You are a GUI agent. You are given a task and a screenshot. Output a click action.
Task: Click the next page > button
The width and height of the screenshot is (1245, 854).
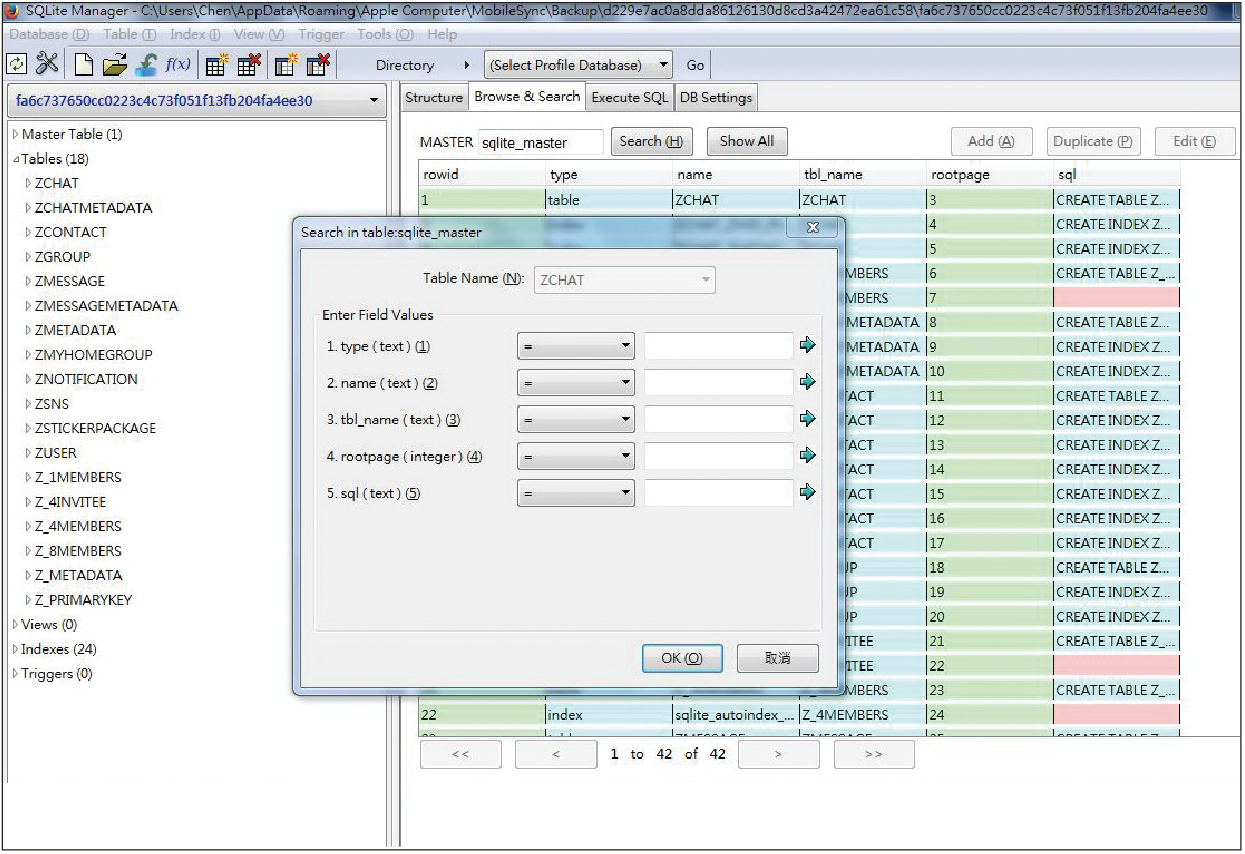(778, 754)
